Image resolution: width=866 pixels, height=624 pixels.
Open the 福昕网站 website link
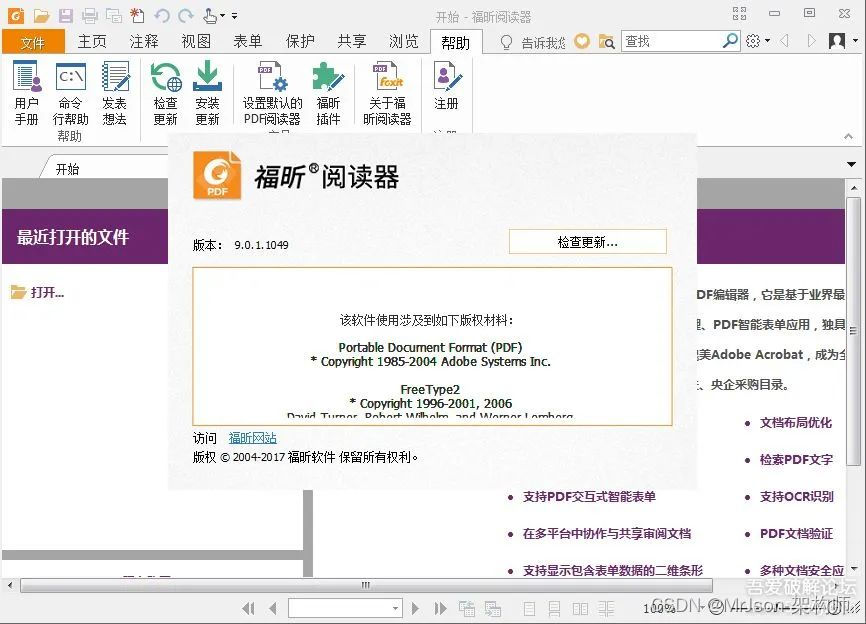[252, 438]
